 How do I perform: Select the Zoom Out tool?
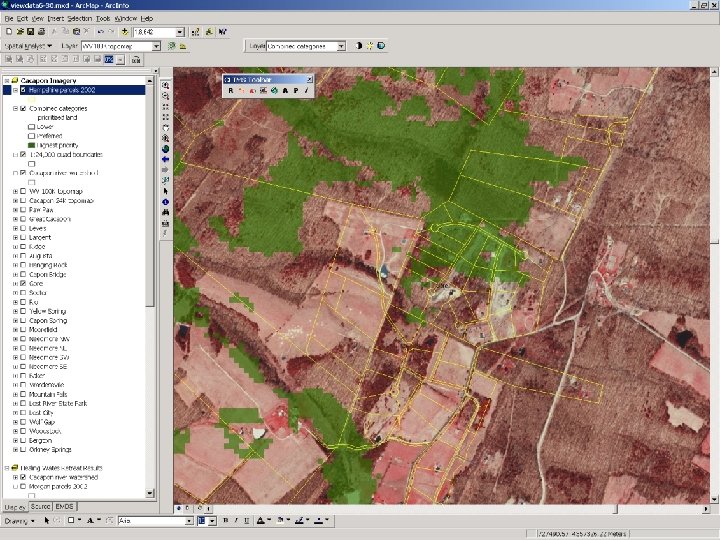tap(165, 97)
